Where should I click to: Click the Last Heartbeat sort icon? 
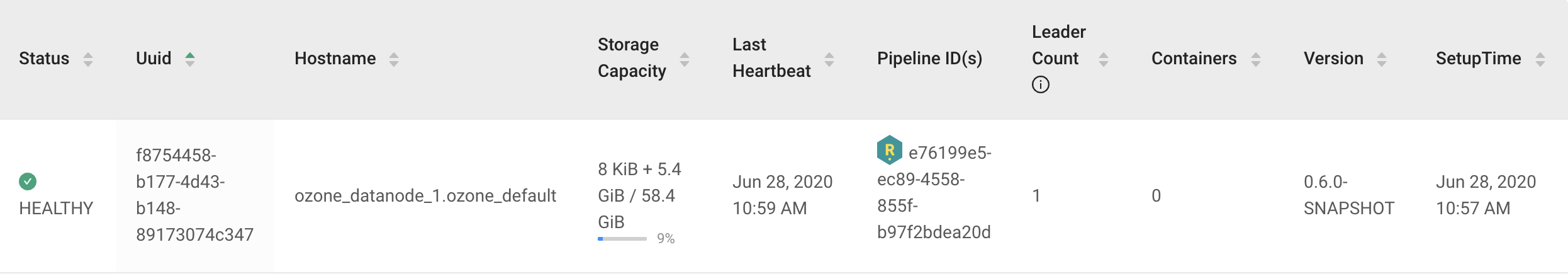(x=829, y=59)
